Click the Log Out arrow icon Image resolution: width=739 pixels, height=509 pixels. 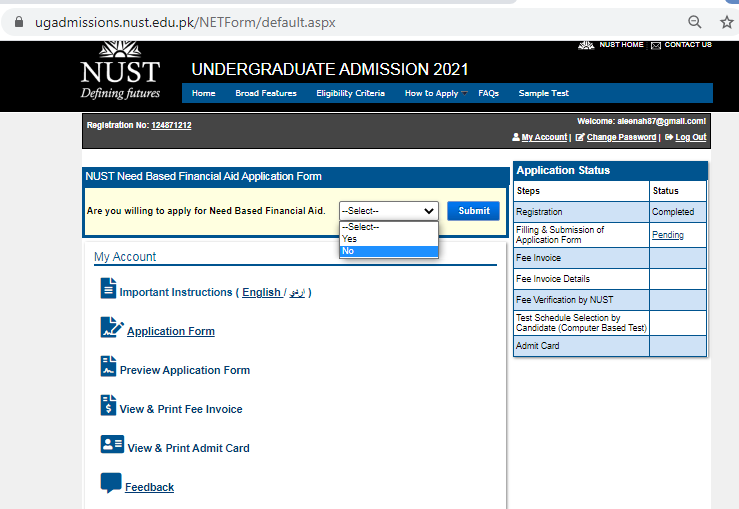pos(669,137)
